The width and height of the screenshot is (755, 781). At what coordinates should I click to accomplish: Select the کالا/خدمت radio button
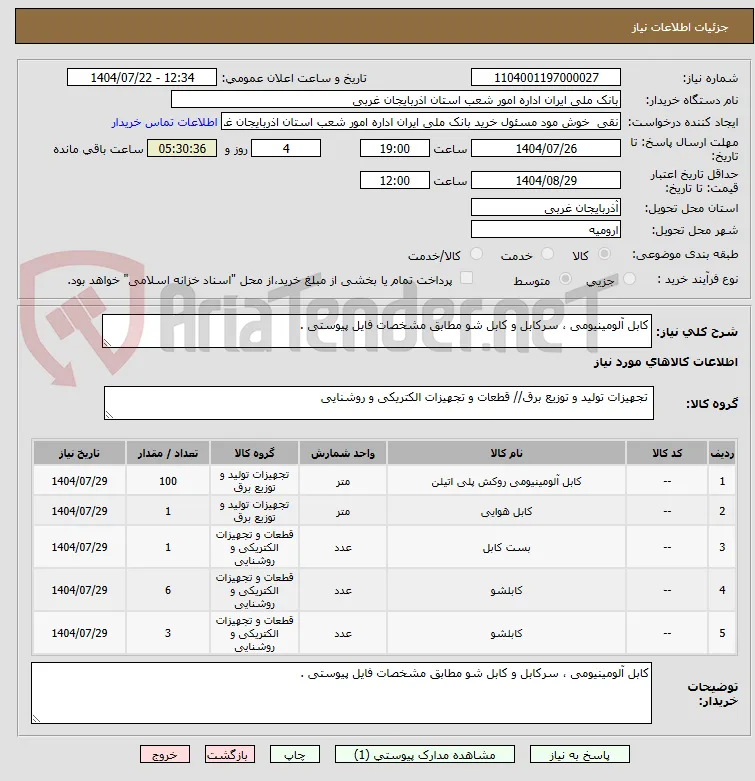pos(477,254)
